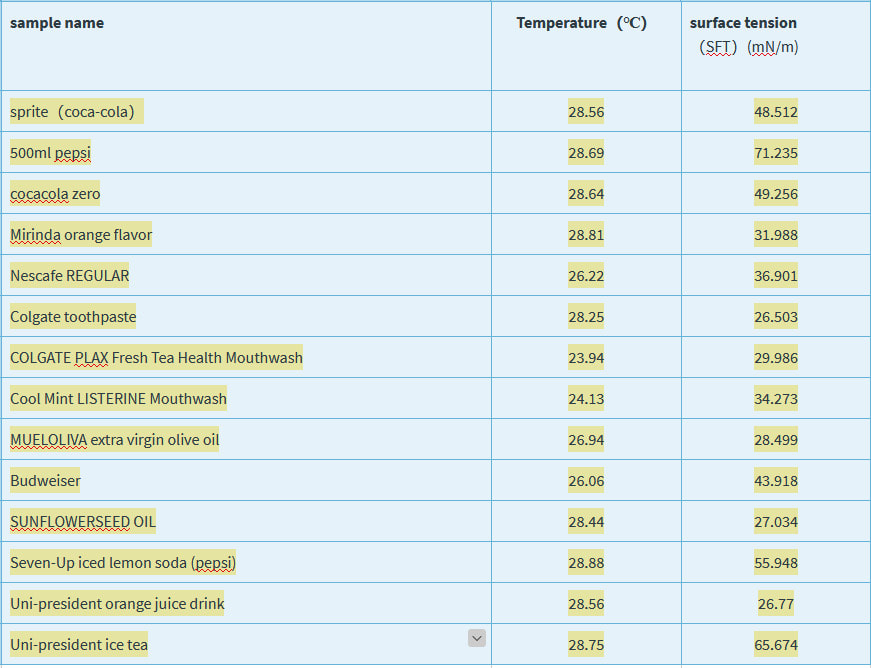Select surface tension value 27.034
Screen dimensions: 871x668
click(775, 521)
